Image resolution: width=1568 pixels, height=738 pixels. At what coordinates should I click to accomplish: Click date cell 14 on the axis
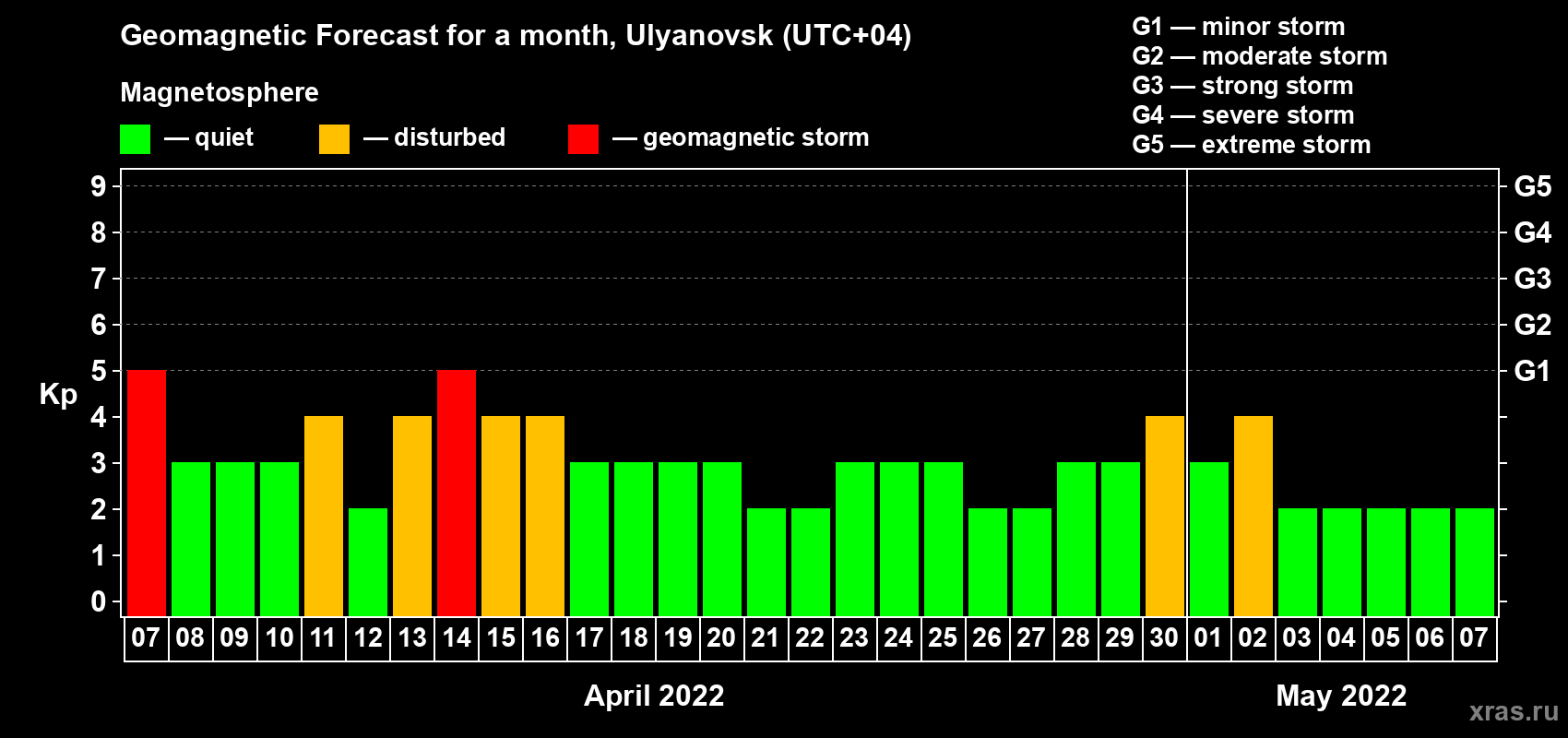coord(457,638)
